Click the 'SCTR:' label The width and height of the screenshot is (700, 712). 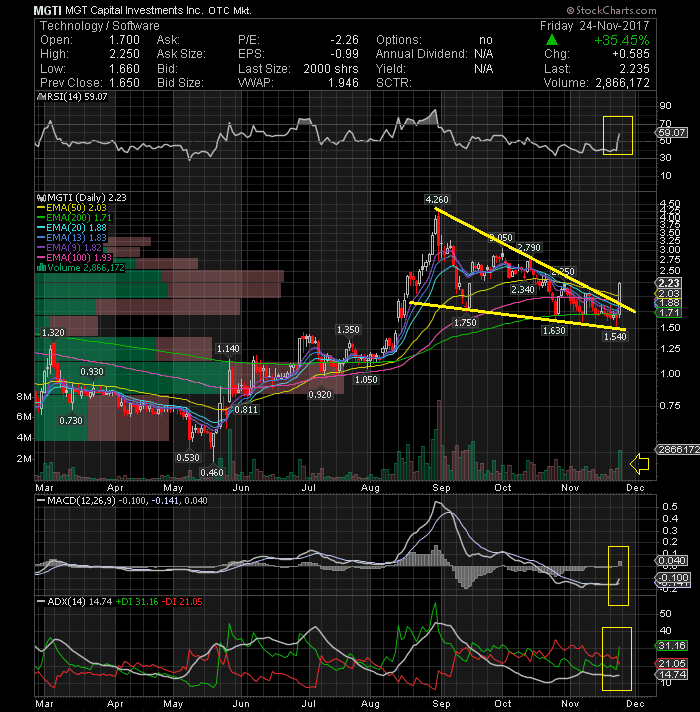[394, 83]
